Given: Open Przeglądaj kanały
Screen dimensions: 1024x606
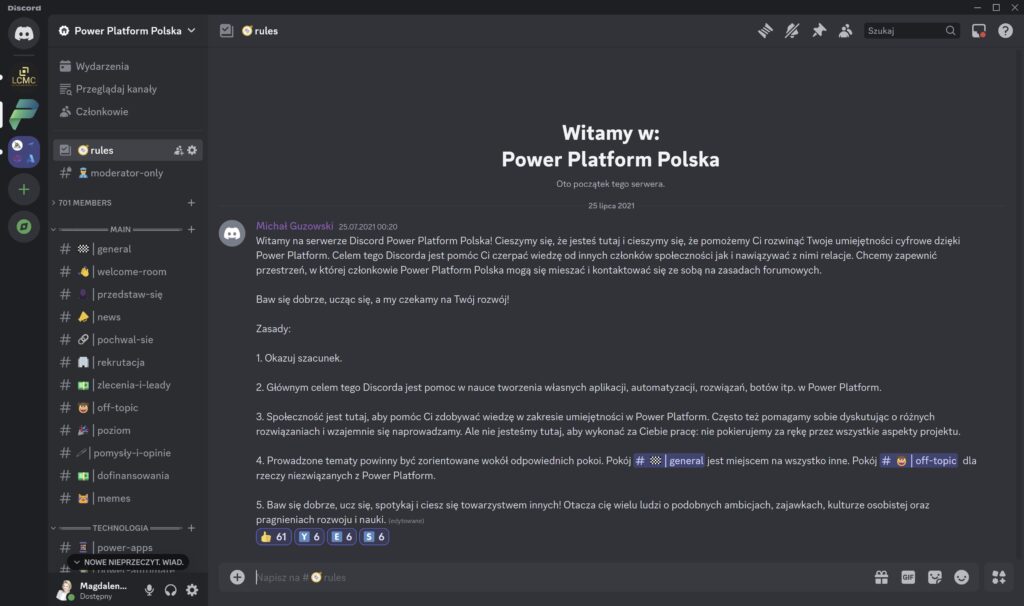Looking at the screenshot, I should pyautogui.click(x=127, y=89).
